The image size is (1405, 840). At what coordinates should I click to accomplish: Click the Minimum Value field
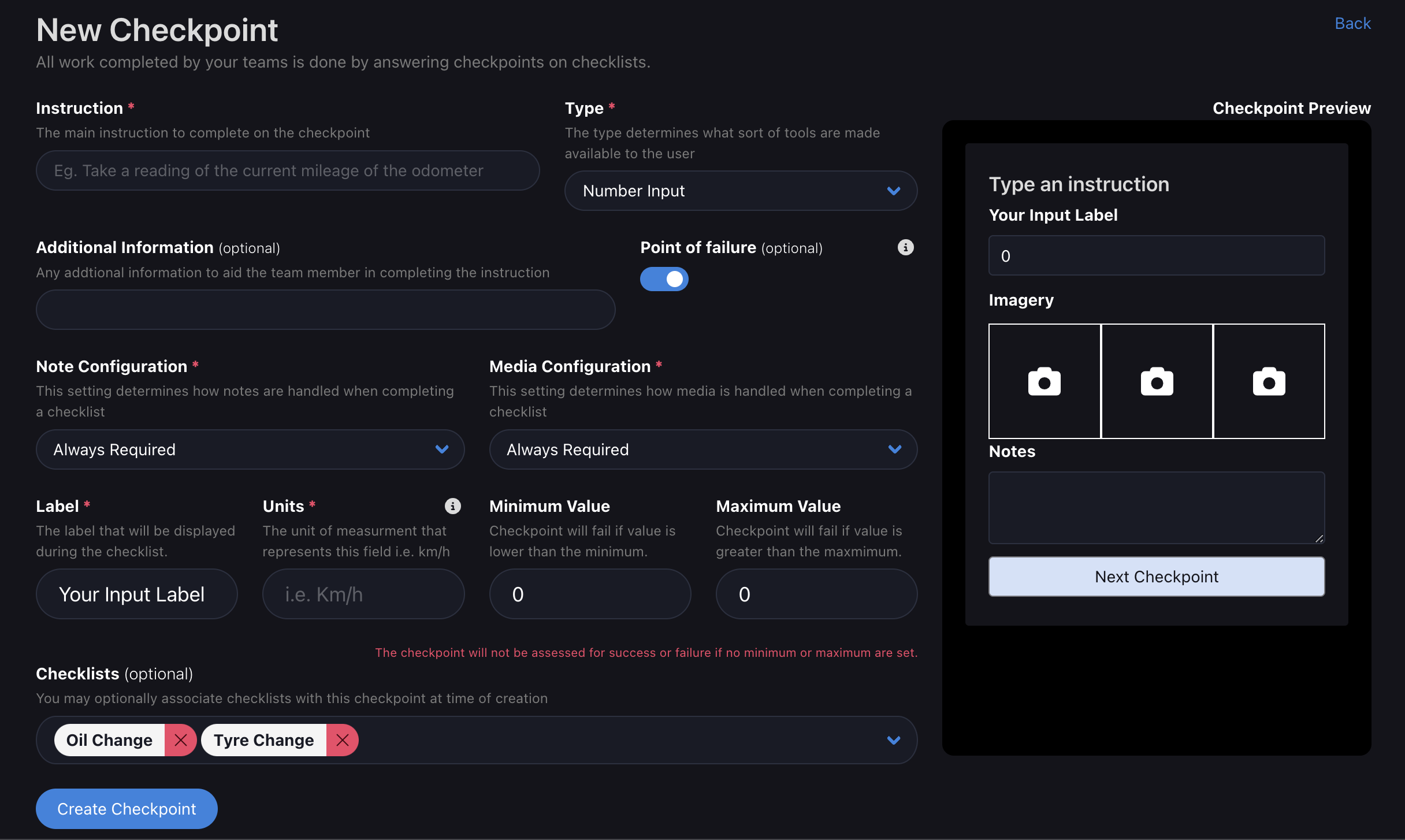click(x=589, y=594)
